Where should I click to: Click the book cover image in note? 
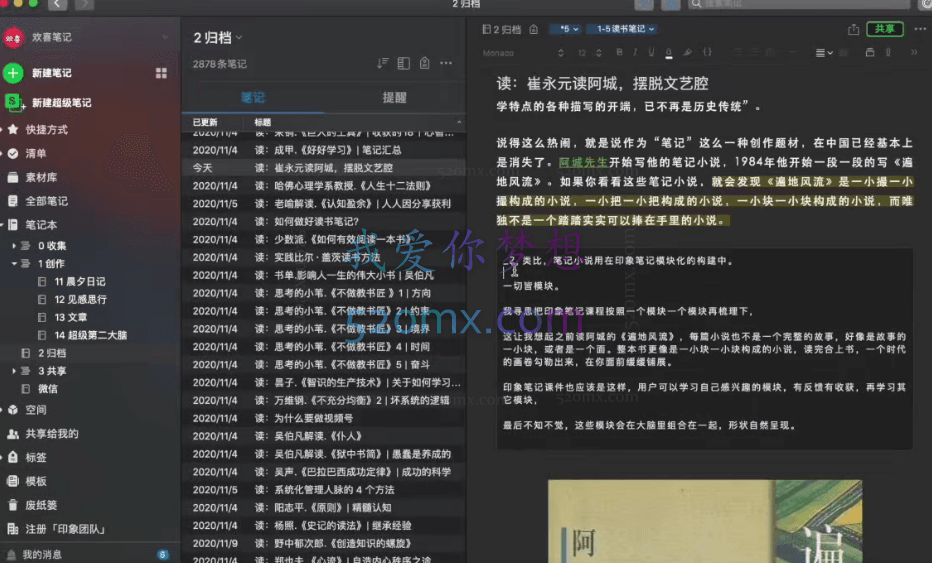coord(705,521)
